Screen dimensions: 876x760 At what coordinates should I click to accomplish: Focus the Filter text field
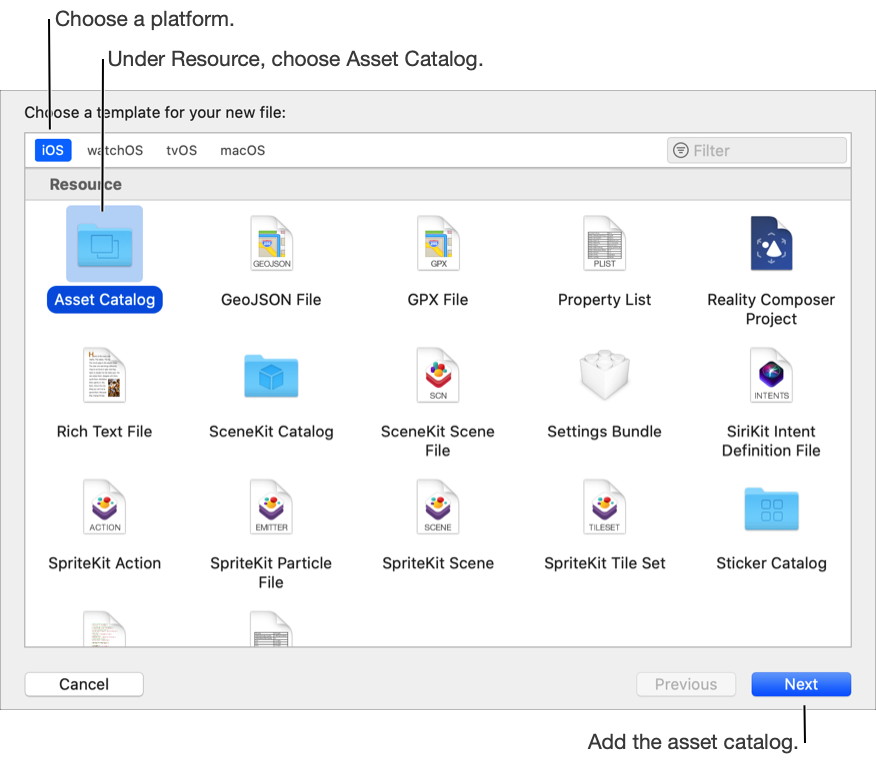click(756, 150)
